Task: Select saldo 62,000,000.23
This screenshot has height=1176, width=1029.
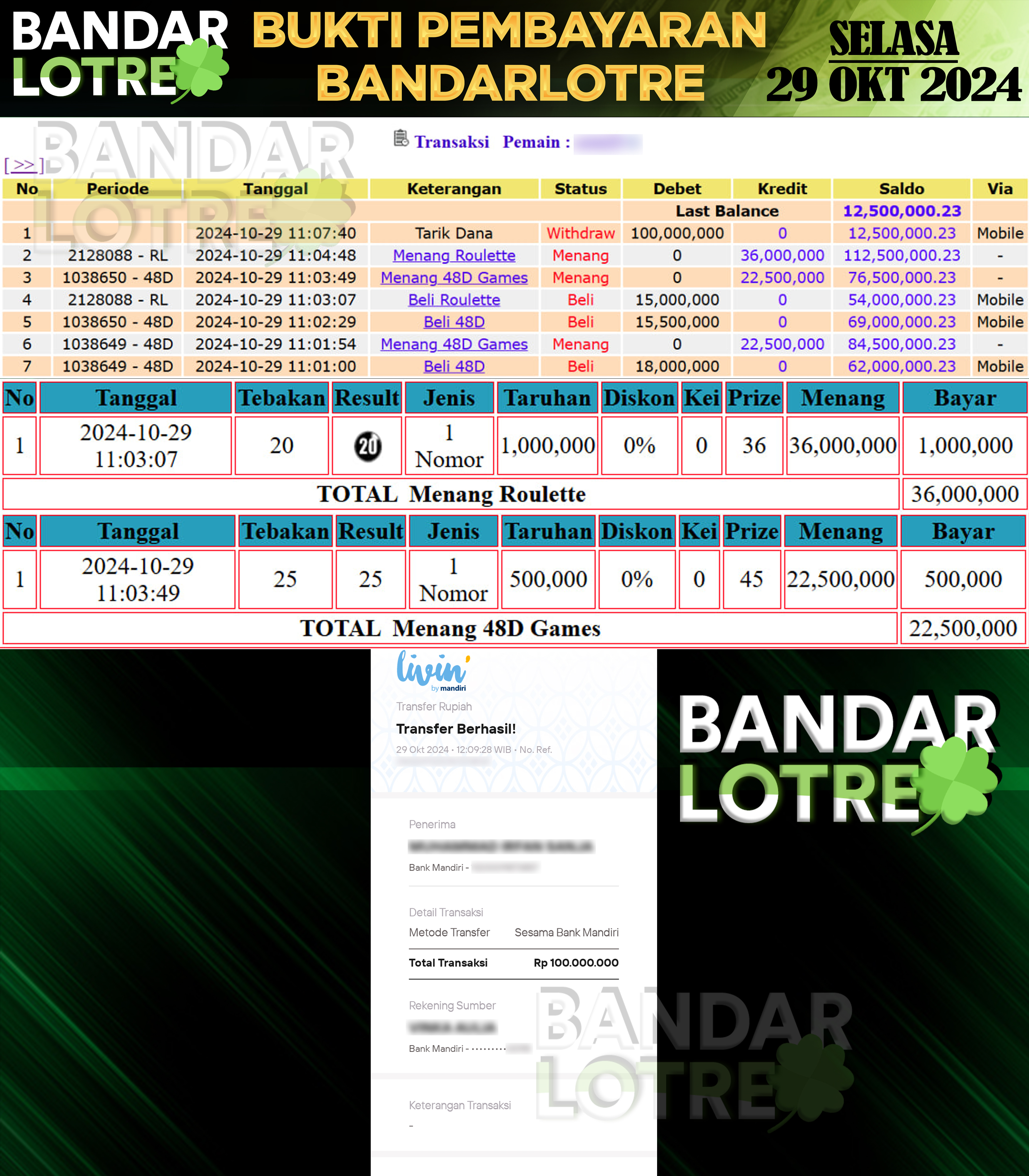Action: [901, 366]
